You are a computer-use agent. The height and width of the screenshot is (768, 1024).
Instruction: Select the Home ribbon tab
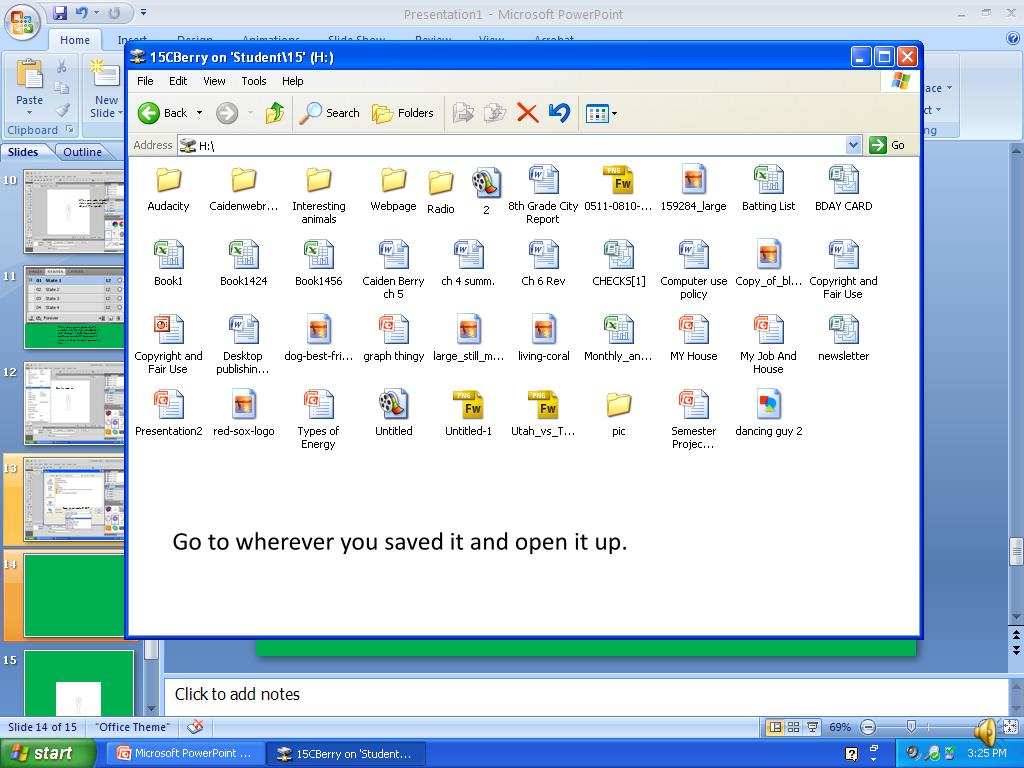[75, 40]
